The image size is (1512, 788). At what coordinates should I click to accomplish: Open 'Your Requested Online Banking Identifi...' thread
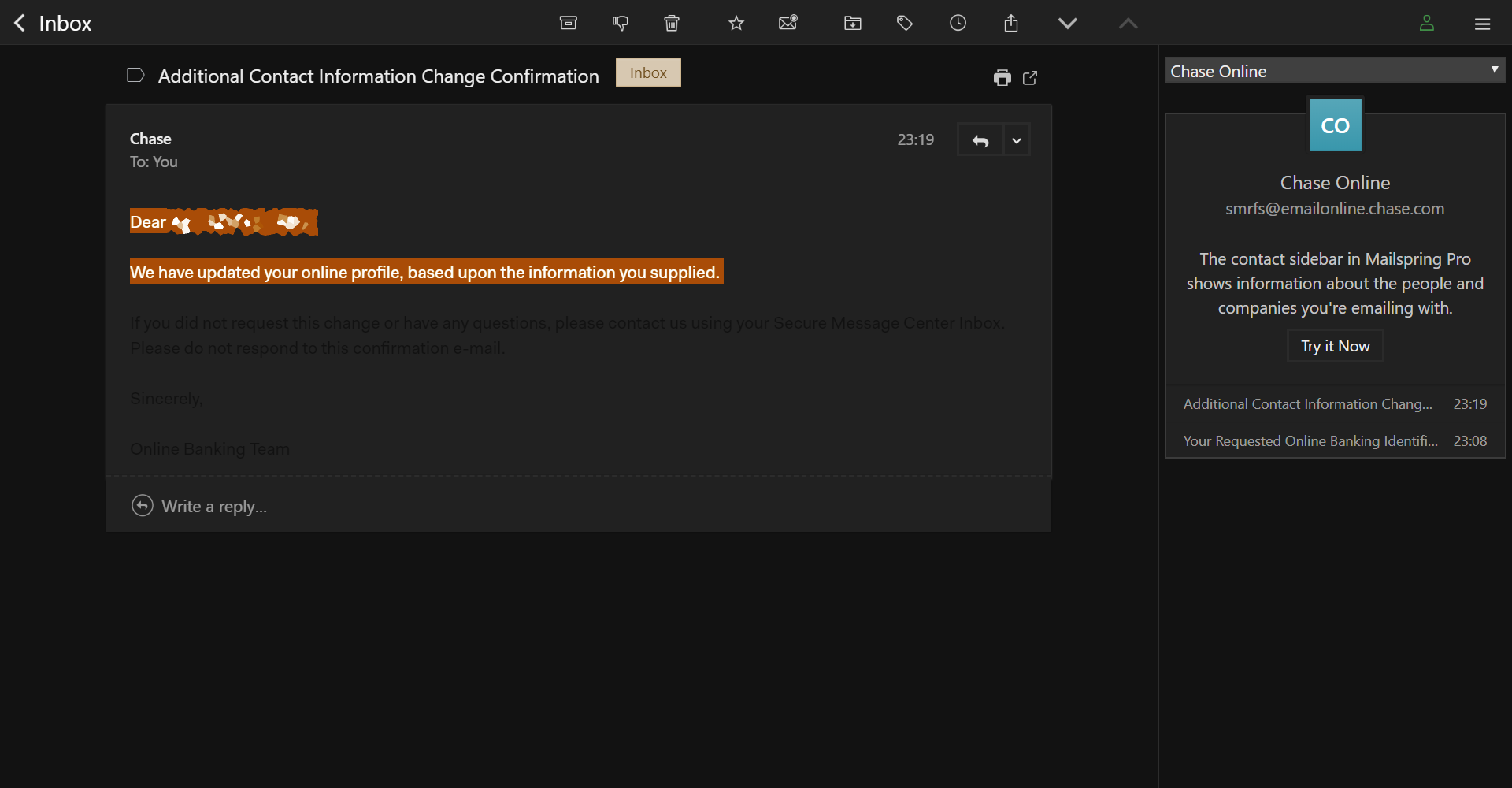(1336, 440)
